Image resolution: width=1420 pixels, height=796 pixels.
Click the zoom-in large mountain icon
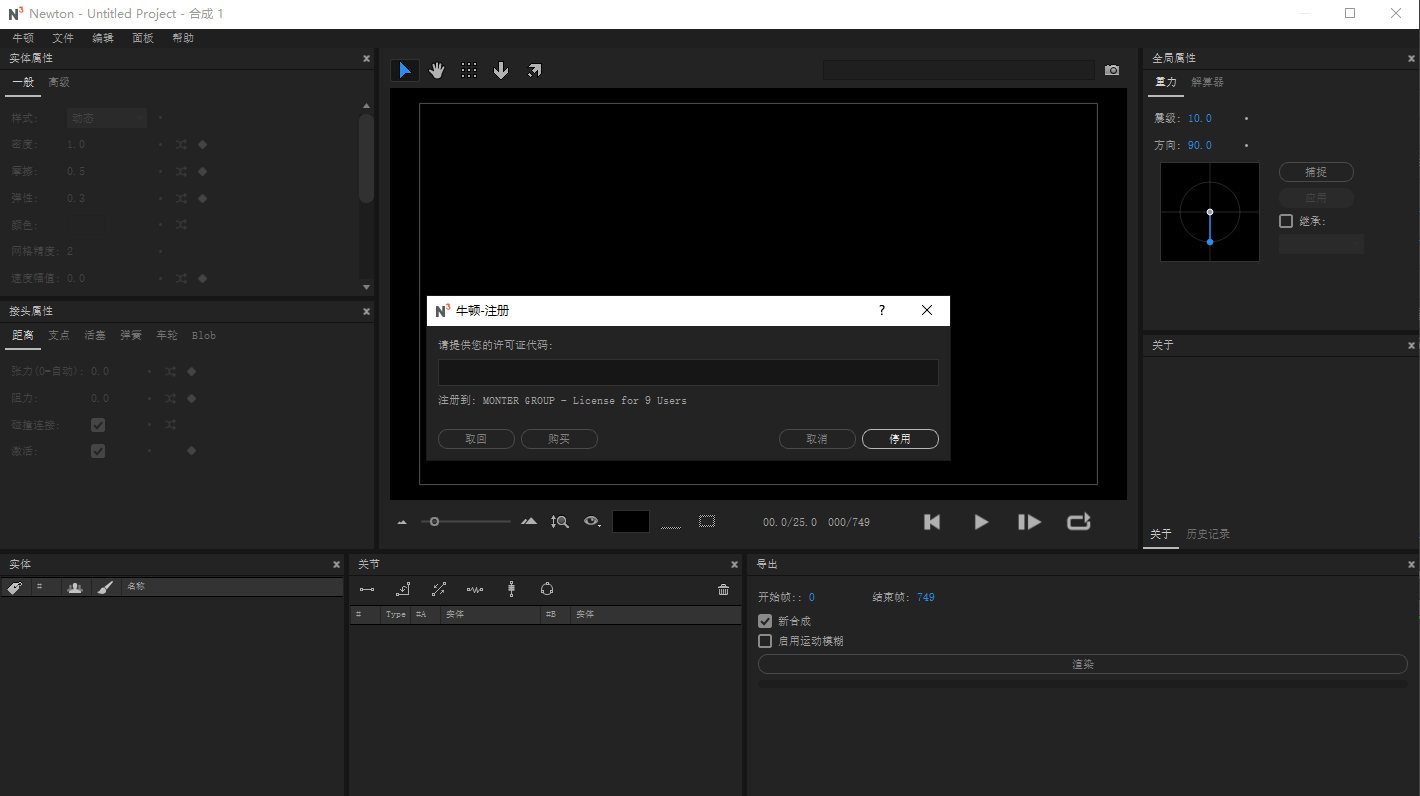tap(530, 521)
